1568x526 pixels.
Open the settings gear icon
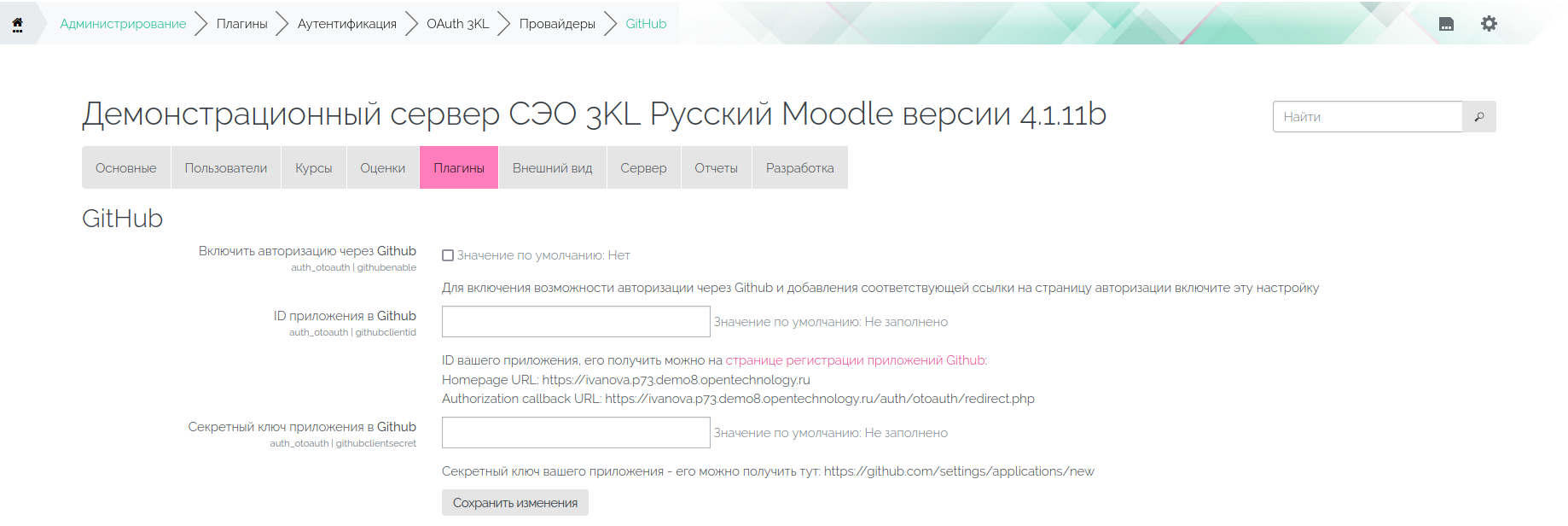coord(1489,24)
